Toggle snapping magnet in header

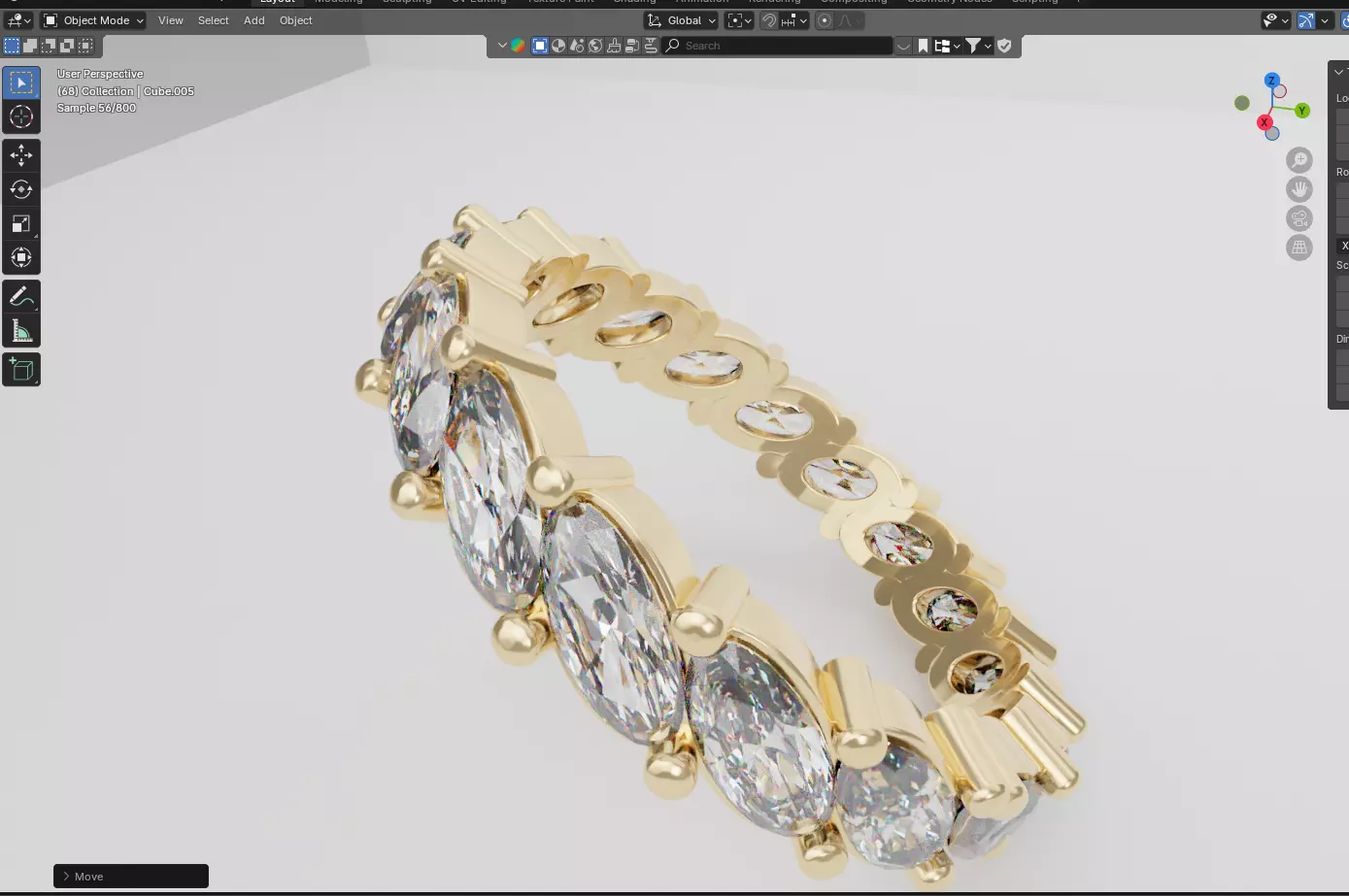coord(769,20)
